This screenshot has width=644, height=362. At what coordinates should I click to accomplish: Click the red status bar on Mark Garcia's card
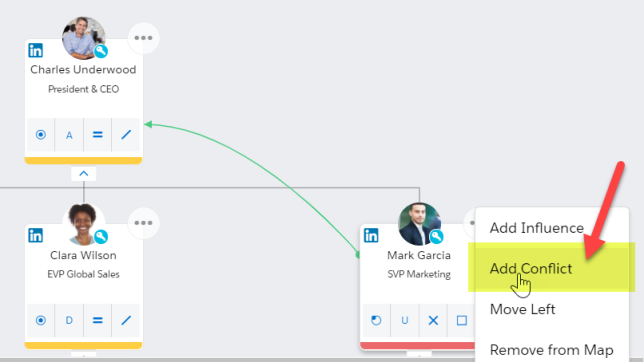[417, 346]
